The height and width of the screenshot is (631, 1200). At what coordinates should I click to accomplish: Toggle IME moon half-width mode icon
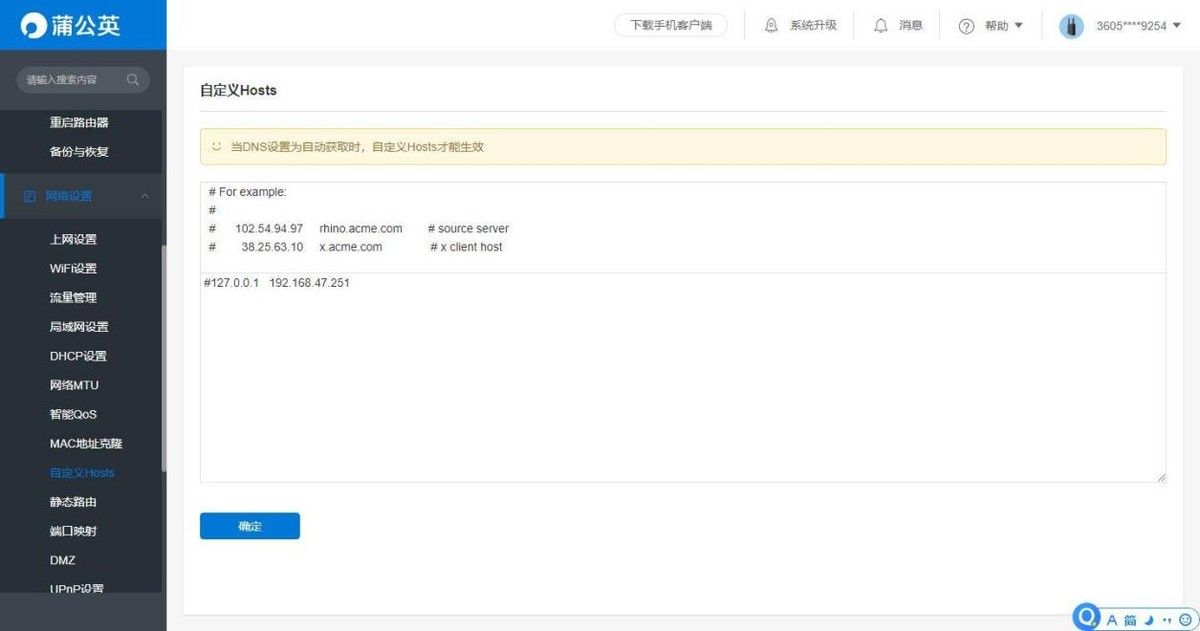click(x=1150, y=619)
